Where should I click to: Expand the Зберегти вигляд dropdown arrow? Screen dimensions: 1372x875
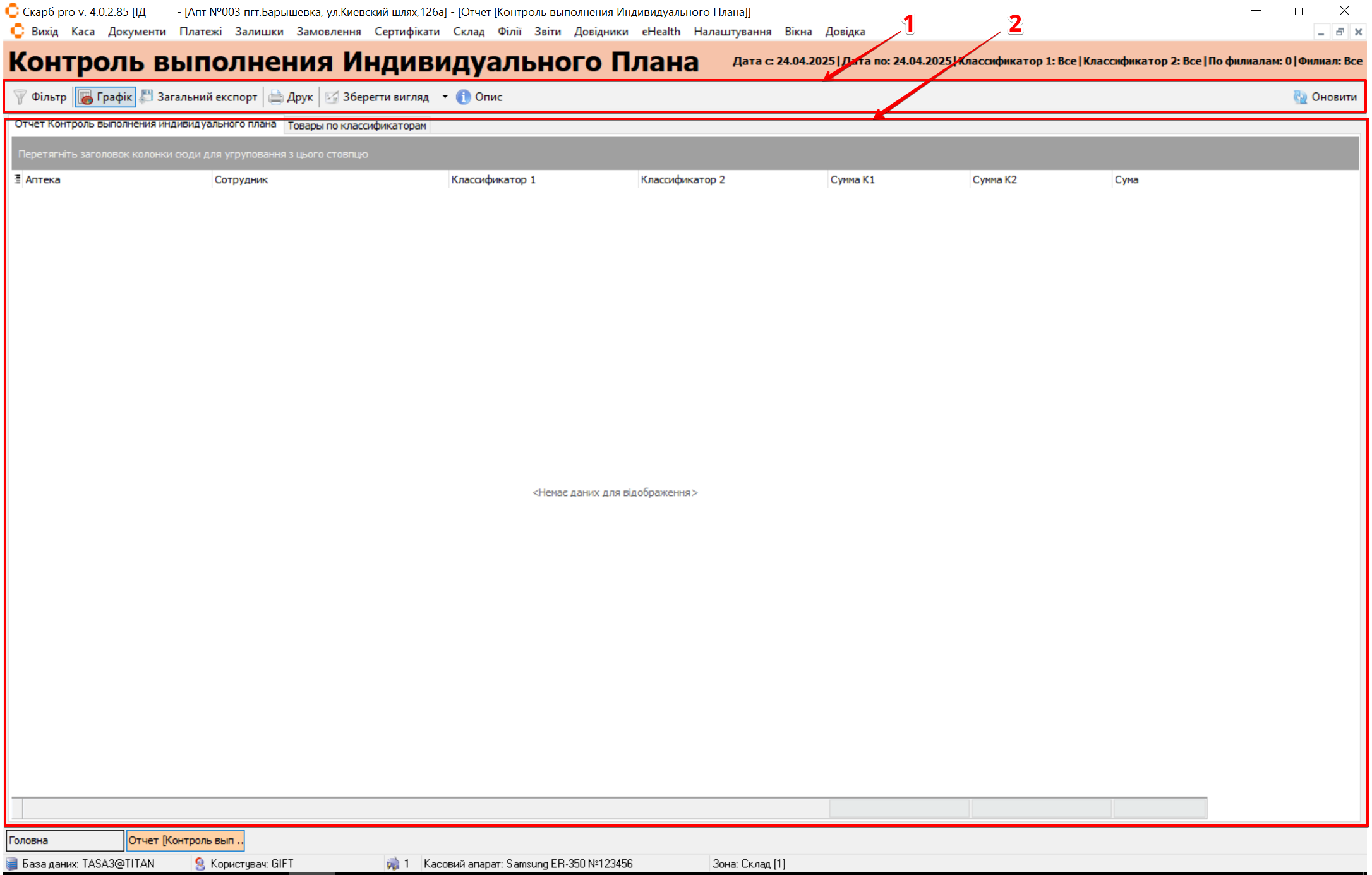tap(445, 97)
